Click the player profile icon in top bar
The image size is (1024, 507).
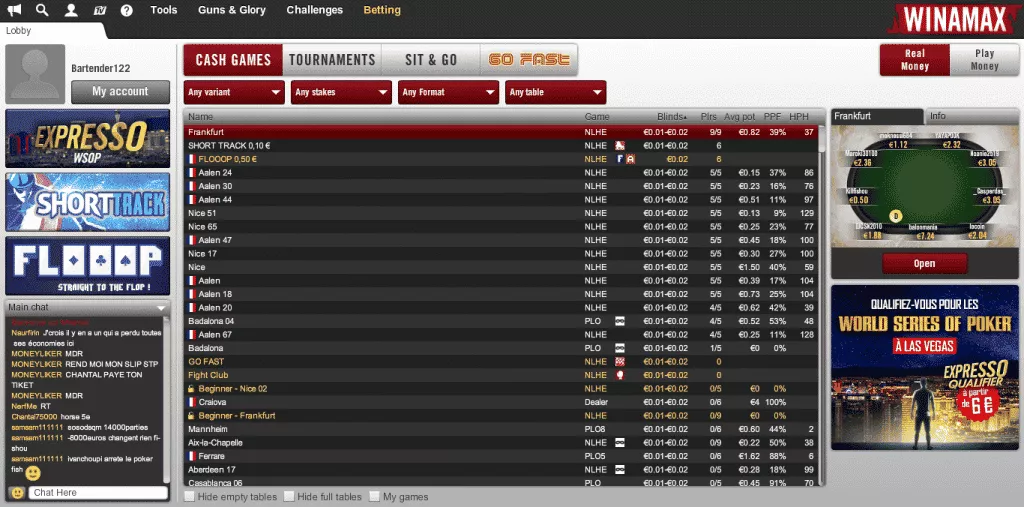point(70,10)
